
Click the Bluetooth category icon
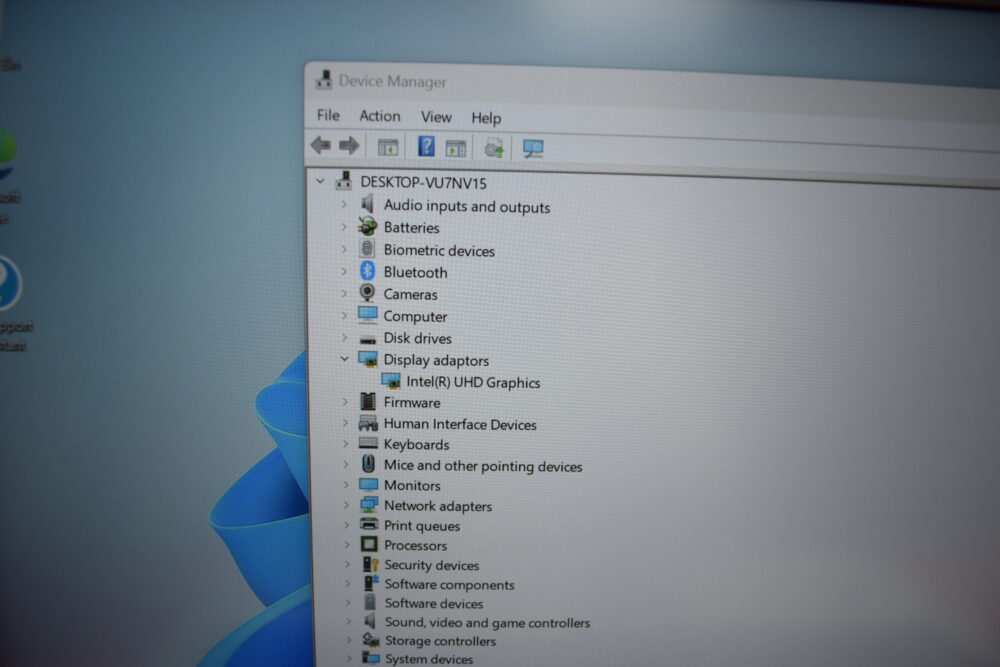click(x=367, y=271)
